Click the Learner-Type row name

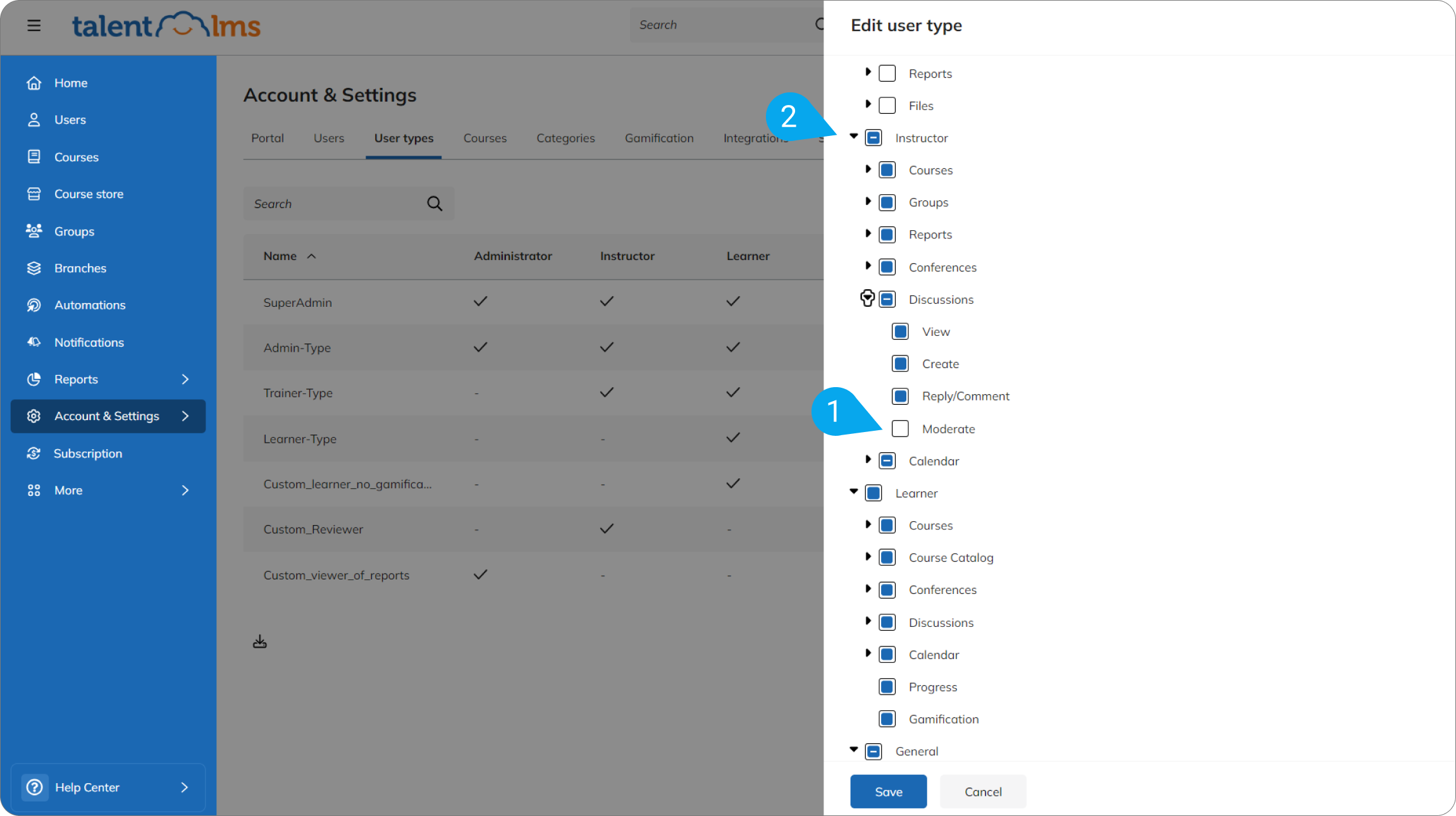(300, 438)
